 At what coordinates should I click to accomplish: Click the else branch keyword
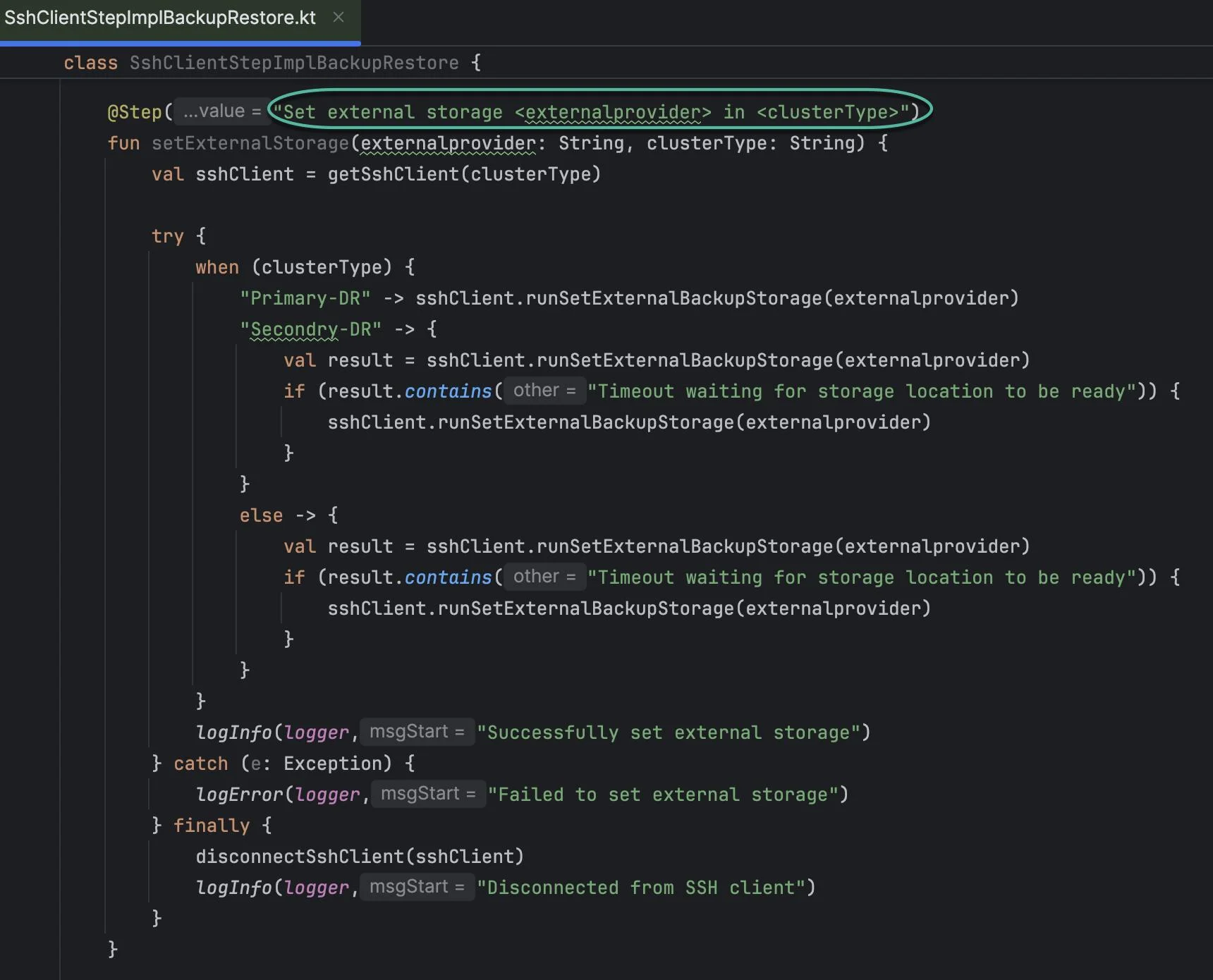261,515
